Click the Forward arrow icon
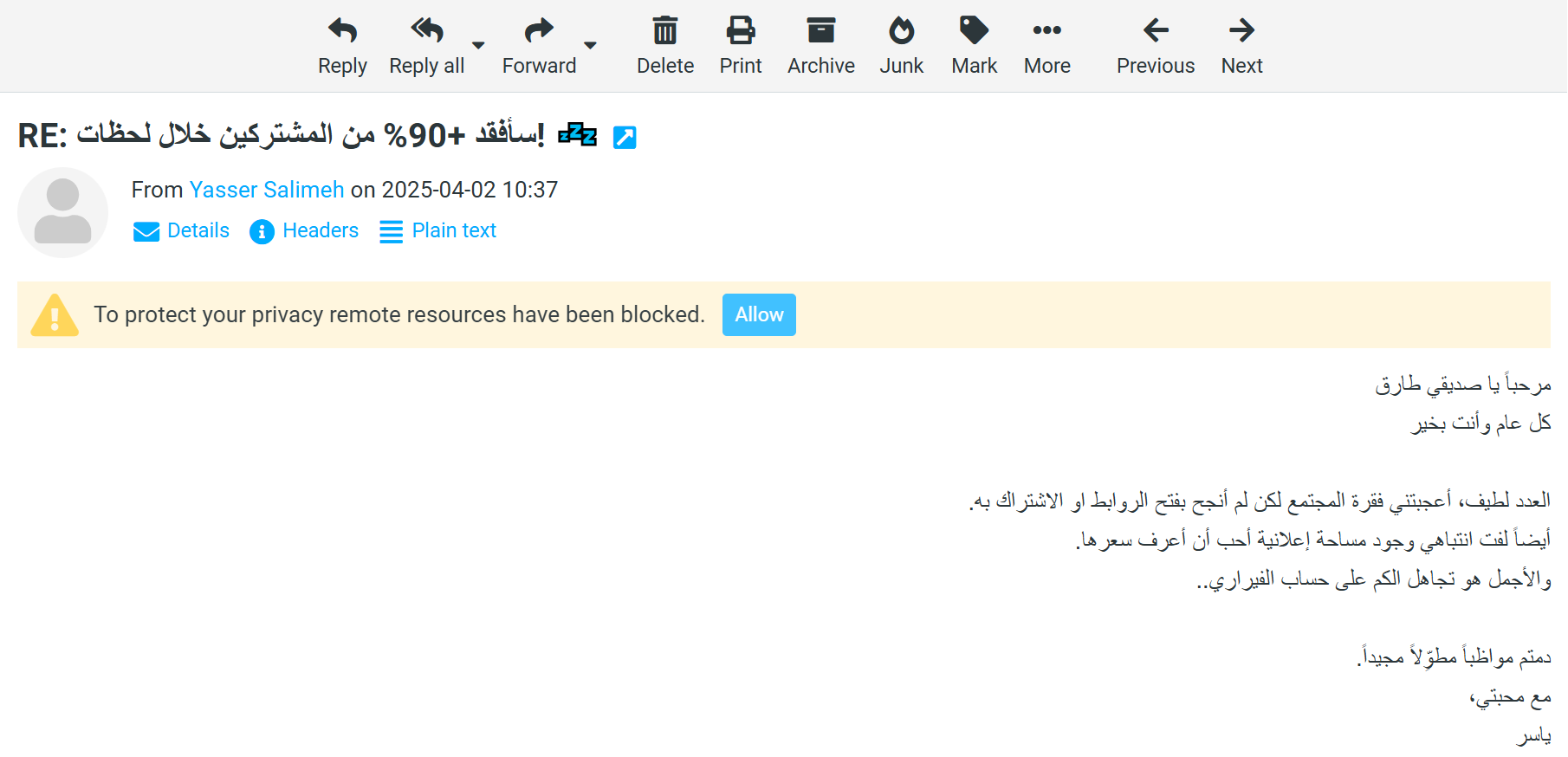 [539, 30]
